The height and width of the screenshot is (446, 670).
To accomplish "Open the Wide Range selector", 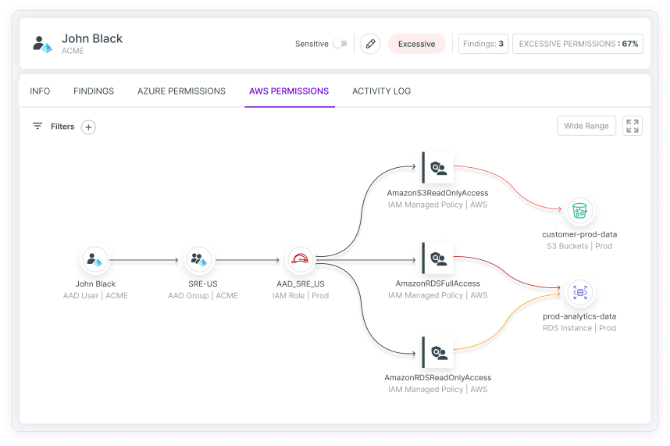I will 586,126.
